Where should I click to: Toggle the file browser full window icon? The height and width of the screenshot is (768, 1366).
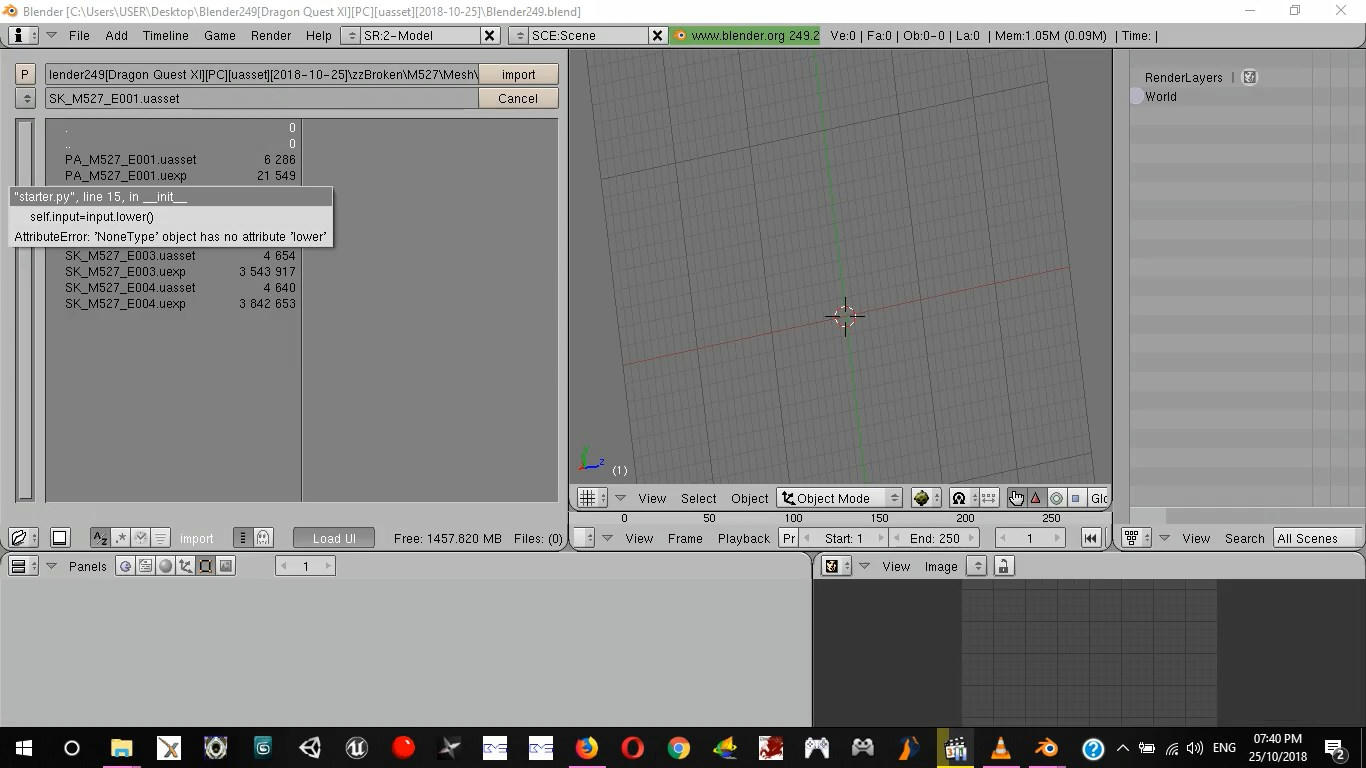tap(60, 538)
